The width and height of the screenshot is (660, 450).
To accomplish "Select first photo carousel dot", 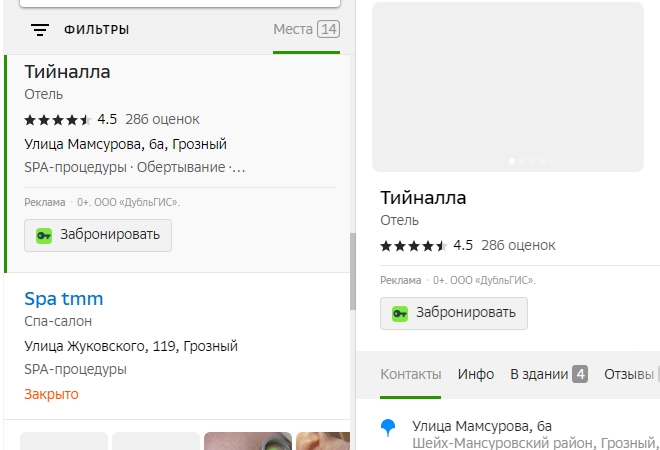I will [x=512, y=160].
